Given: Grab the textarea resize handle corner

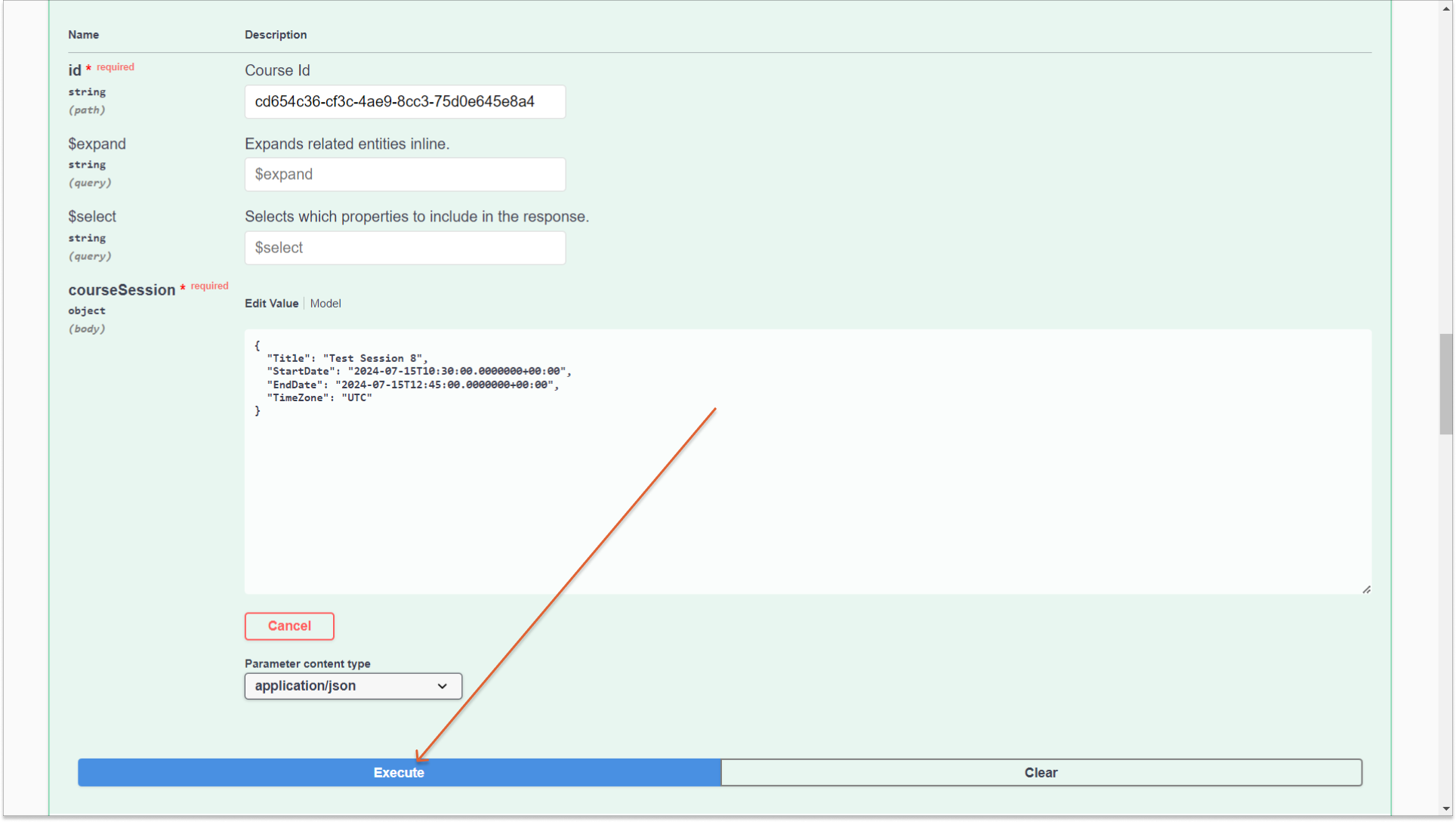Looking at the screenshot, I should 1366,589.
